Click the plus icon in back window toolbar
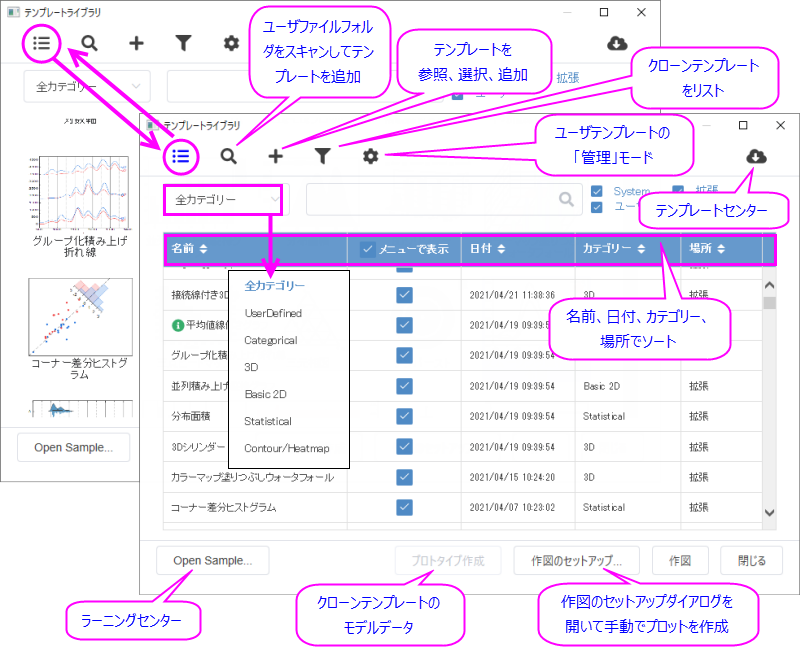 136,43
